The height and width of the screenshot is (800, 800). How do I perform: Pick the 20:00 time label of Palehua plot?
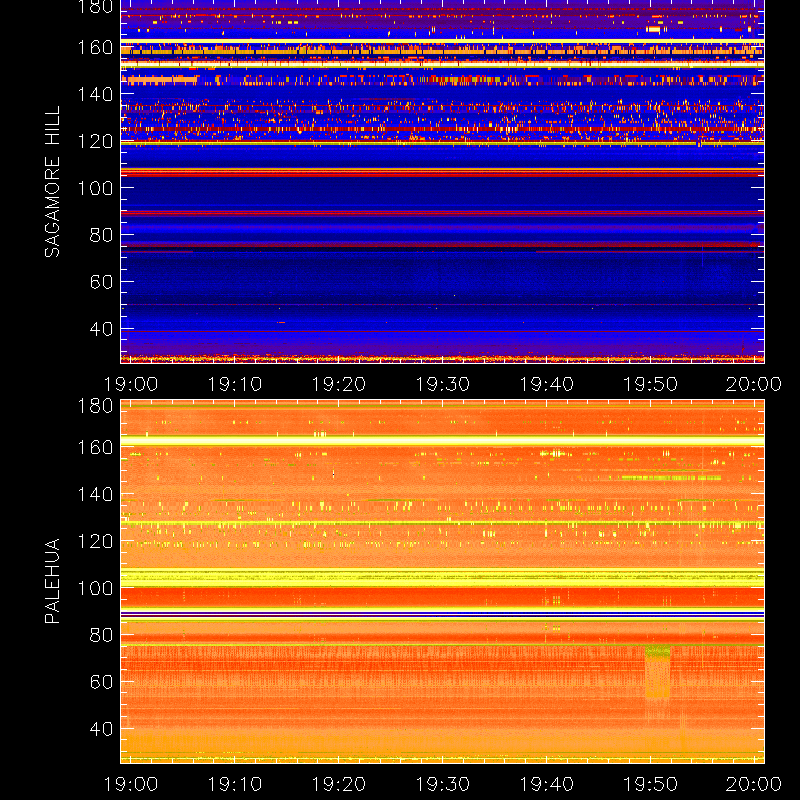coord(754,784)
